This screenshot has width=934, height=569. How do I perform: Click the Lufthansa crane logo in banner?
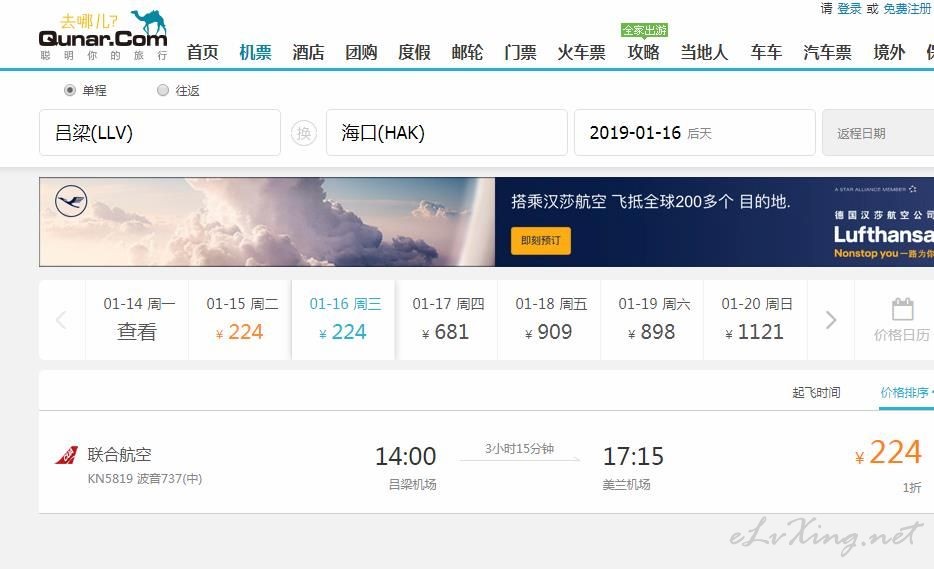click(71, 201)
